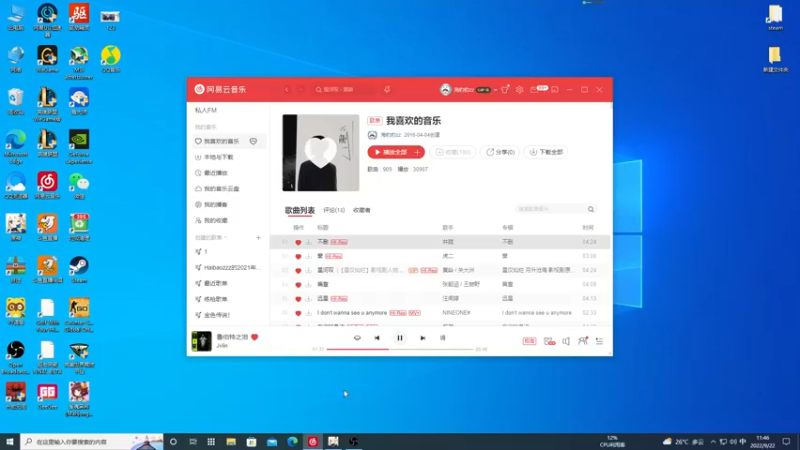Open the sound quality selector in player bar
The height and width of the screenshot is (450, 800).
529,341
